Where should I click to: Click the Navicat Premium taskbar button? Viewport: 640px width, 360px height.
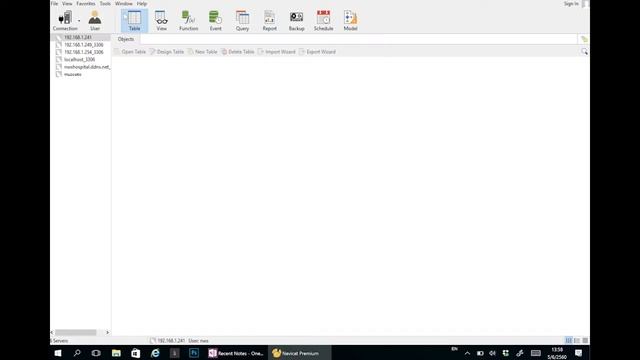click(300, 353)
